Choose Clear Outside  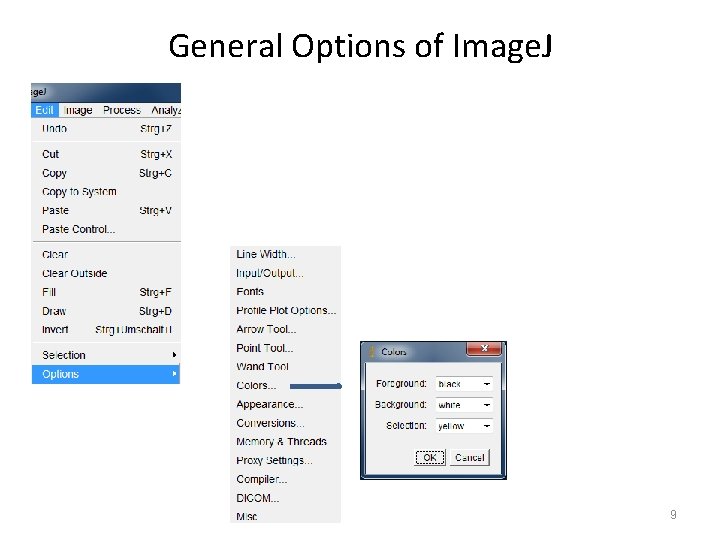click(x=106, y=273)
